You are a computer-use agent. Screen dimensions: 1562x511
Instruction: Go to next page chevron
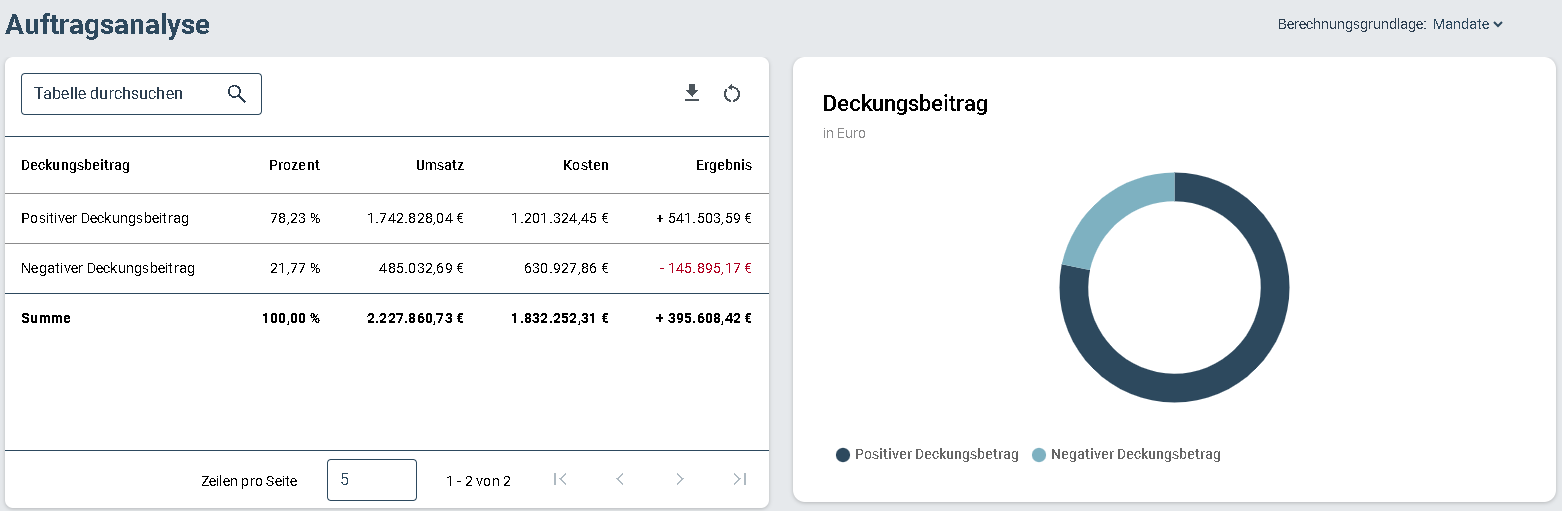click(x=680, y=479)
